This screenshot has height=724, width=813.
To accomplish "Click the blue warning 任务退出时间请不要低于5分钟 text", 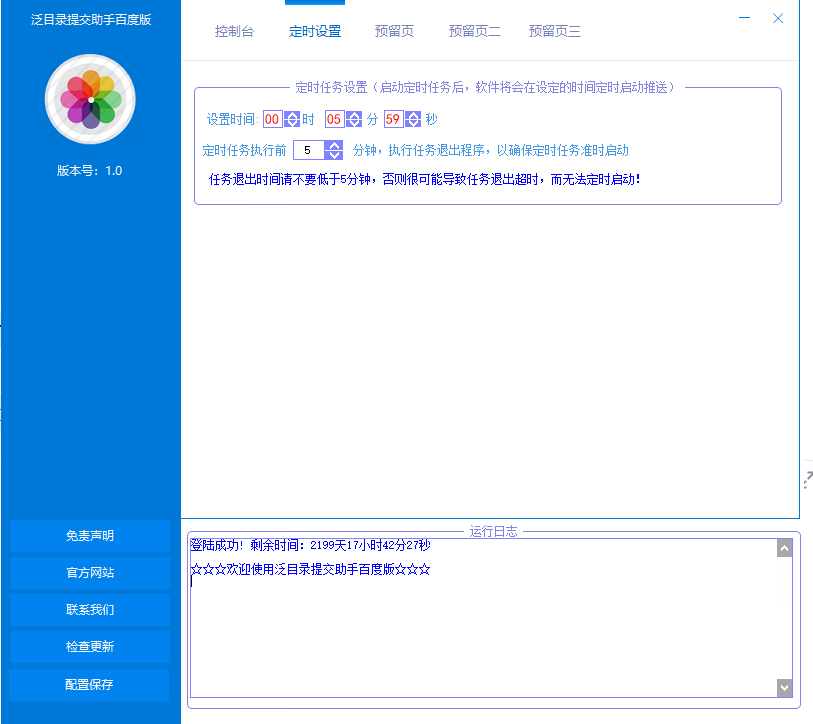I will [x=424, y=179].
